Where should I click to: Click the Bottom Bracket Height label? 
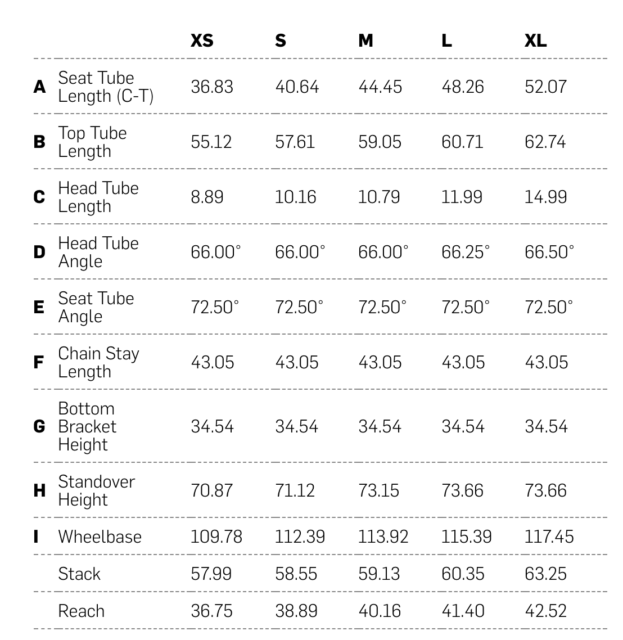tap(87, 426)
